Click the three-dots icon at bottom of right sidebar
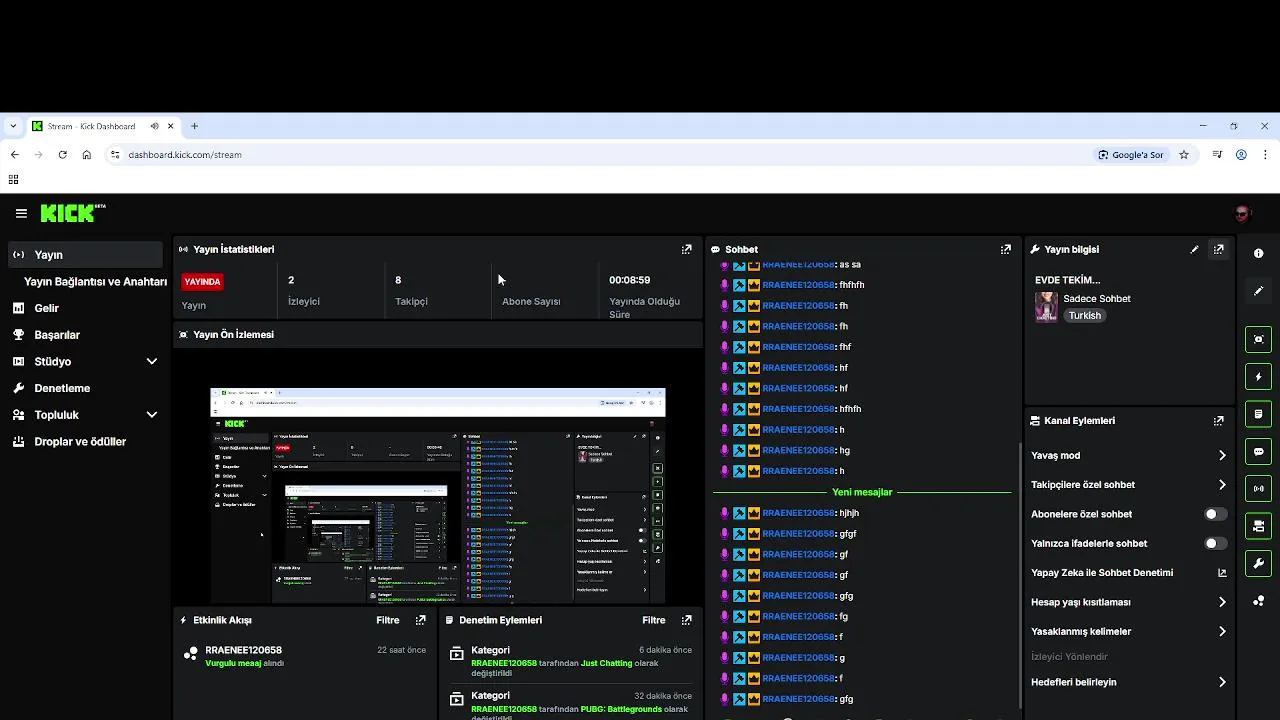The width and height of the screenshot is (1280, 720). 1258,601
